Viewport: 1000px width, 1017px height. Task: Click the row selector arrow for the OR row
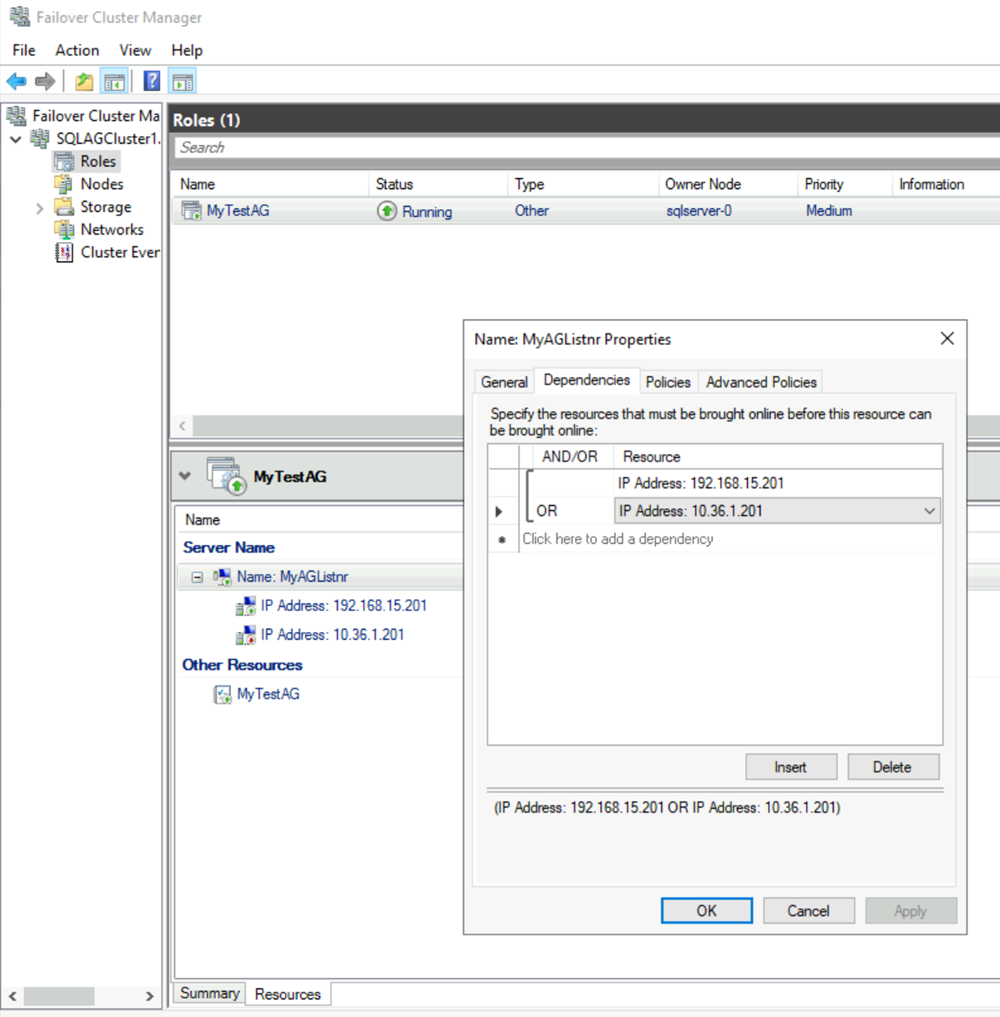click(x=499, y=511)
